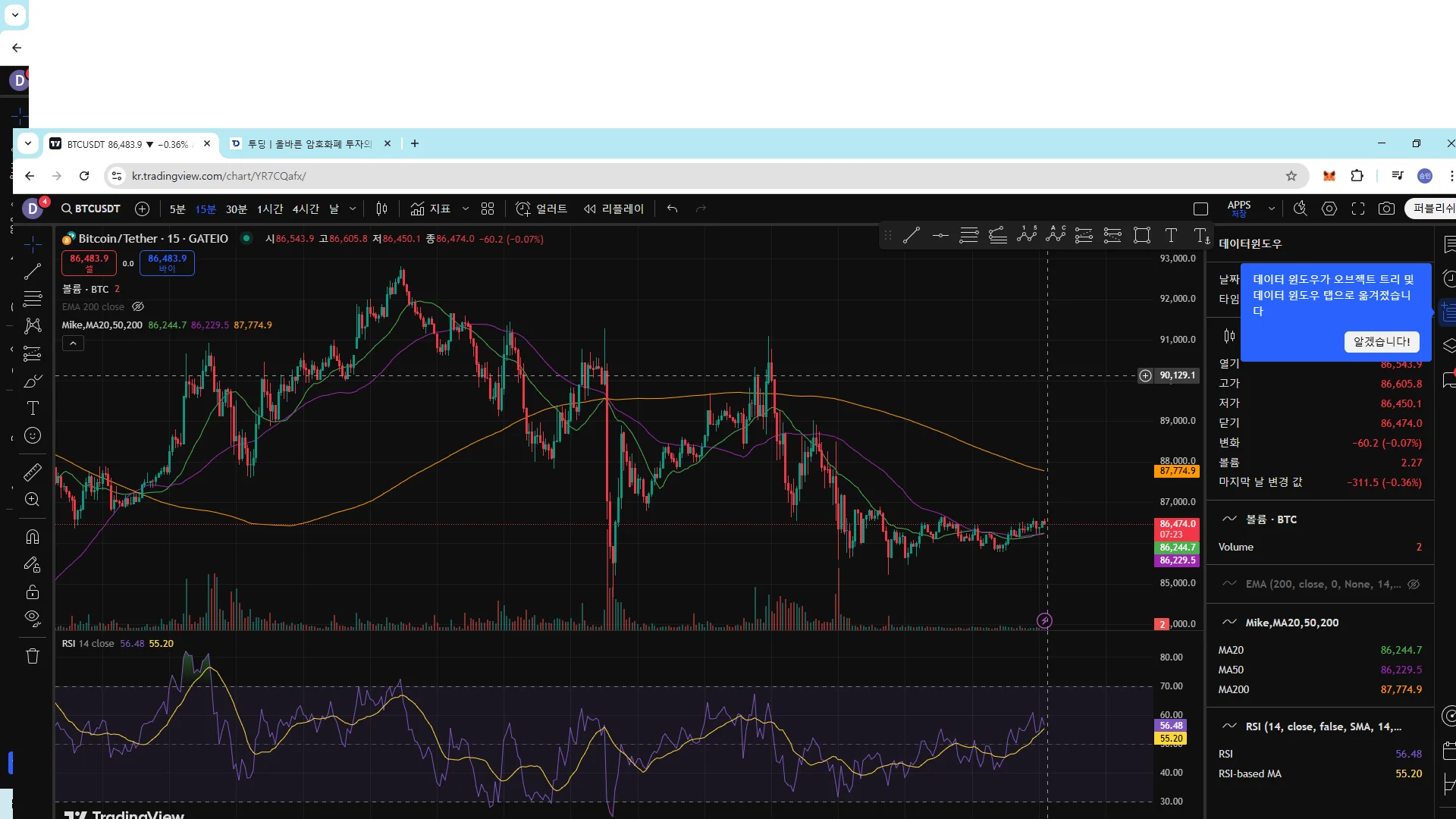1456x819 pixels.
Task: Click the trash remove drawings icon
Action: (33, 656)
